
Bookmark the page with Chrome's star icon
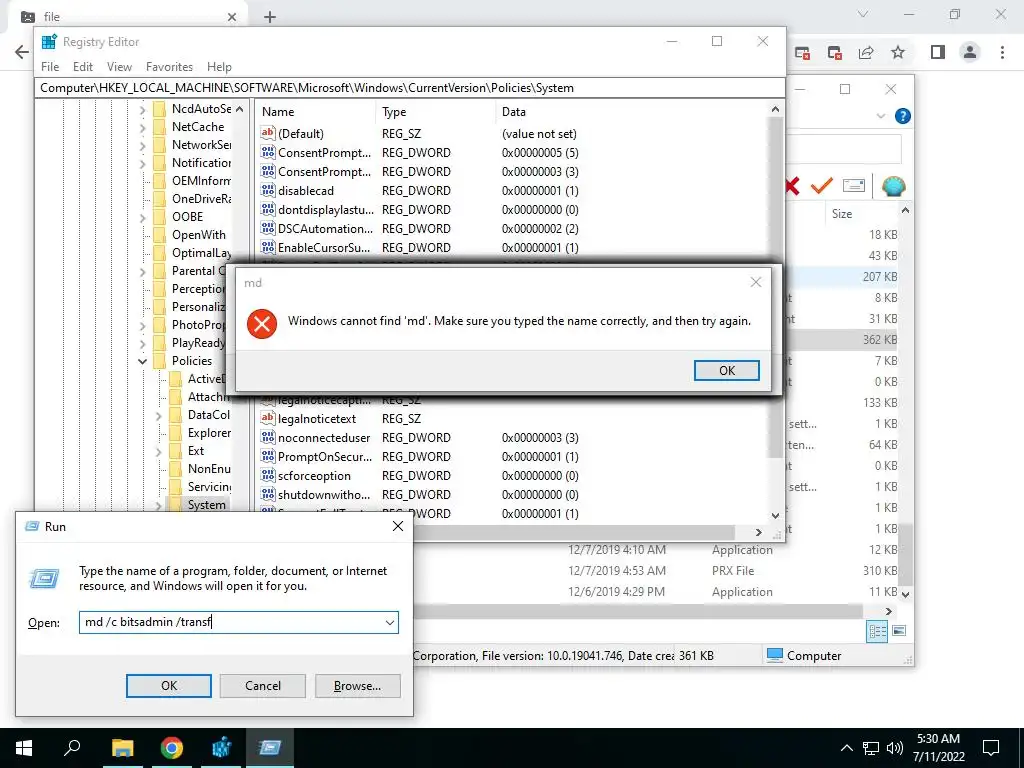pyautogui.click(x=898, y=52)
